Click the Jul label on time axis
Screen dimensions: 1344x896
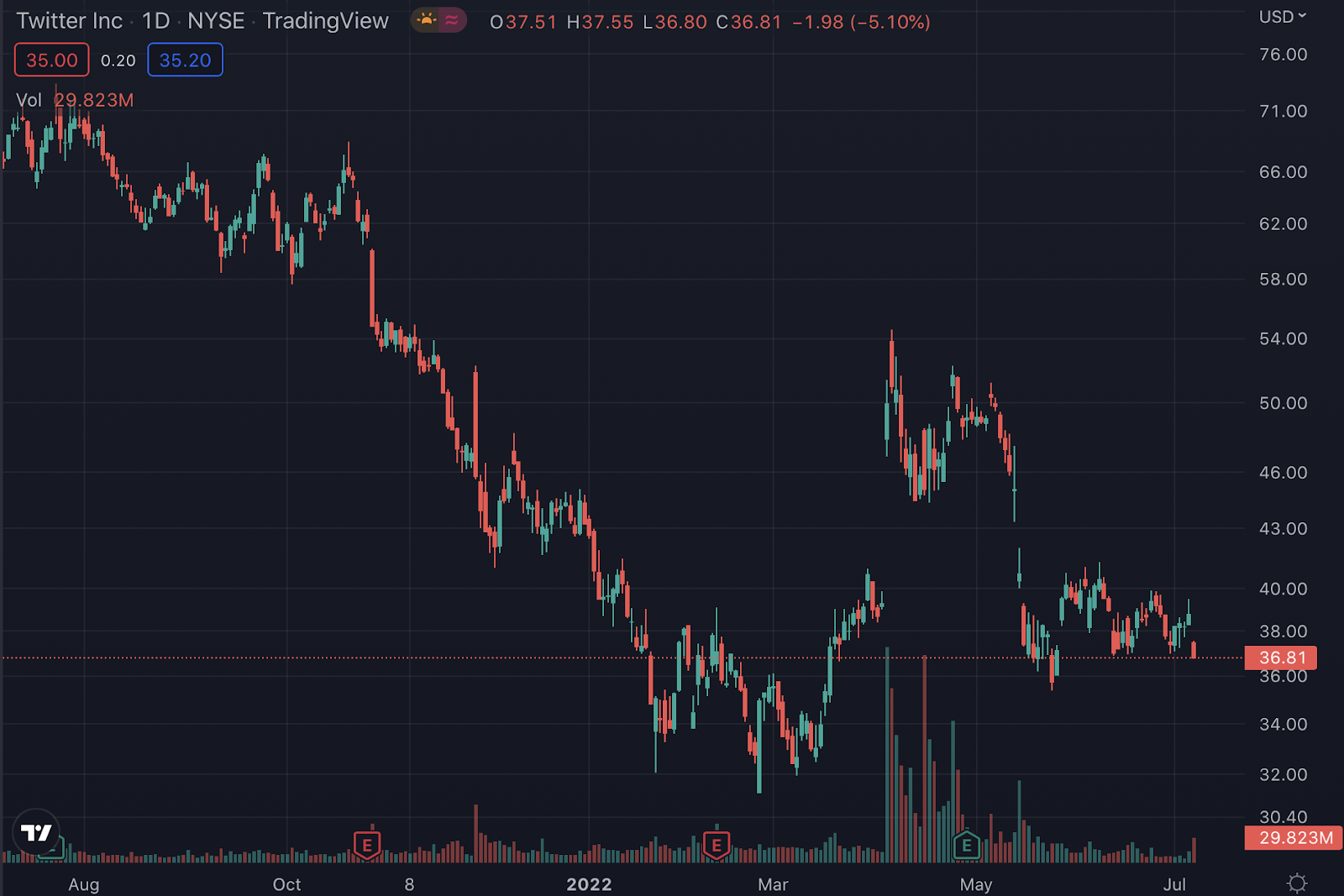1174,884
